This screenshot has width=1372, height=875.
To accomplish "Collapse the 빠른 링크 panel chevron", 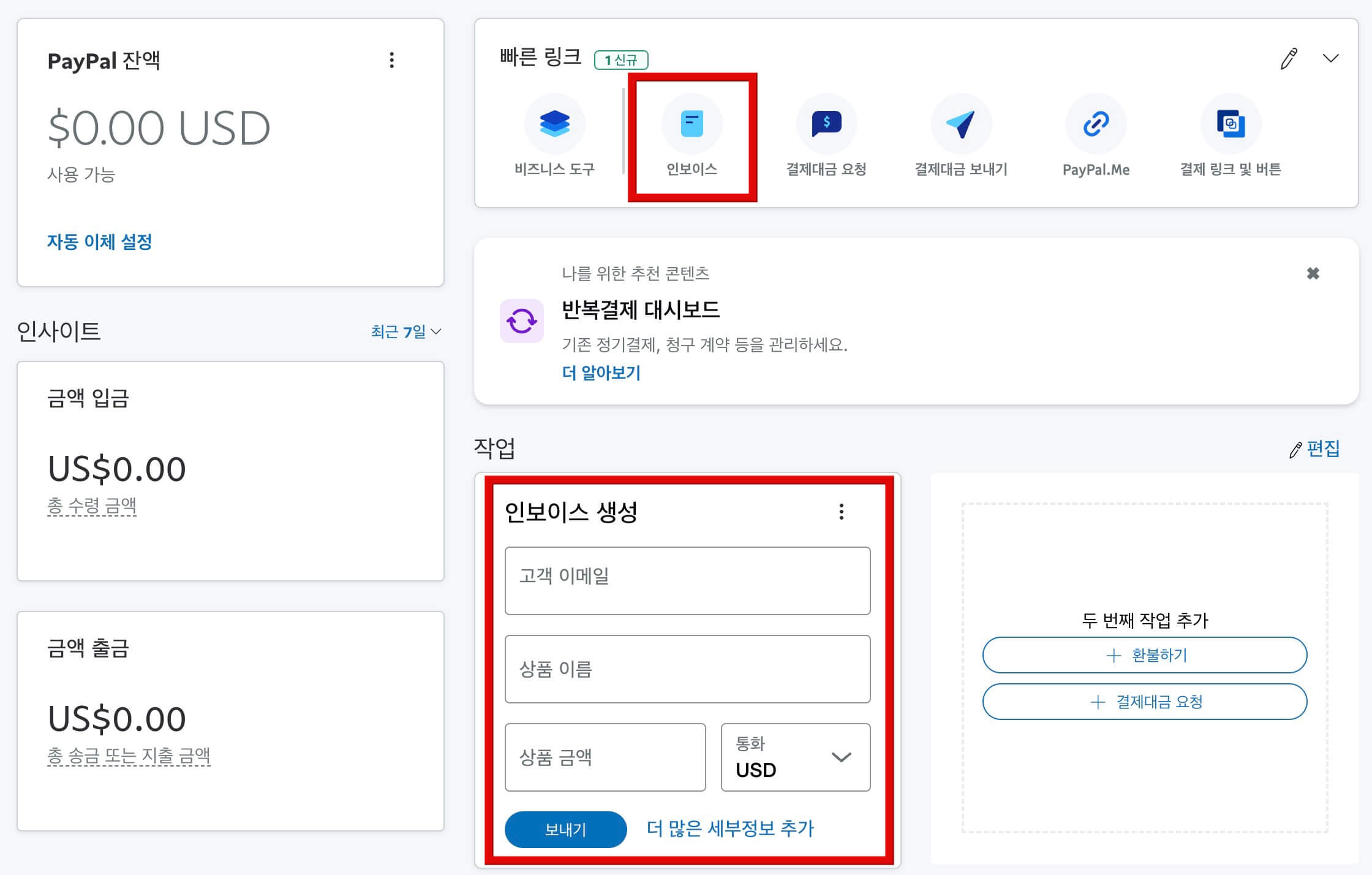I will (x=1330, y=59).
